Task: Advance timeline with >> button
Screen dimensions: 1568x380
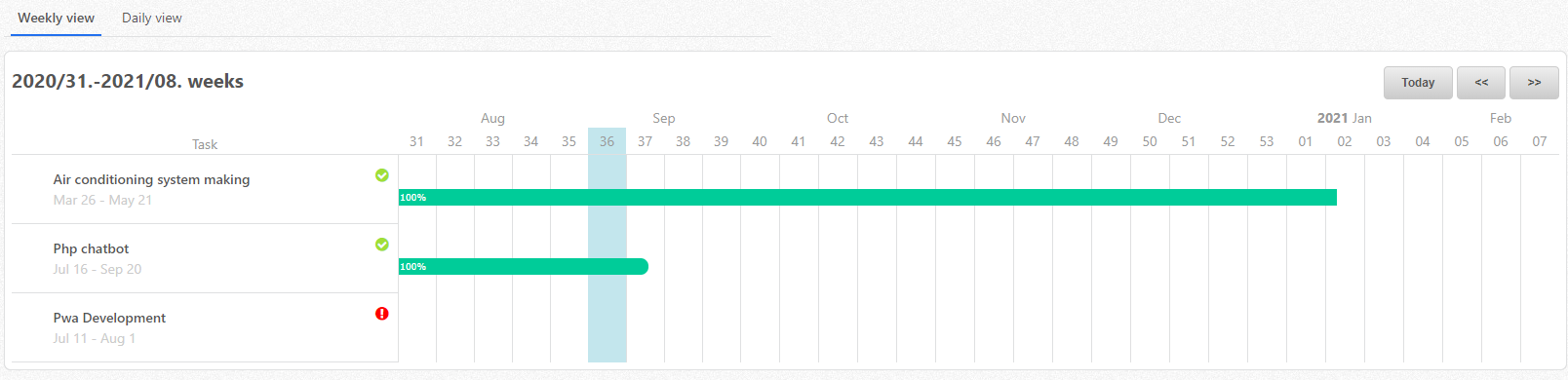Action: [x=1534, y=83]
